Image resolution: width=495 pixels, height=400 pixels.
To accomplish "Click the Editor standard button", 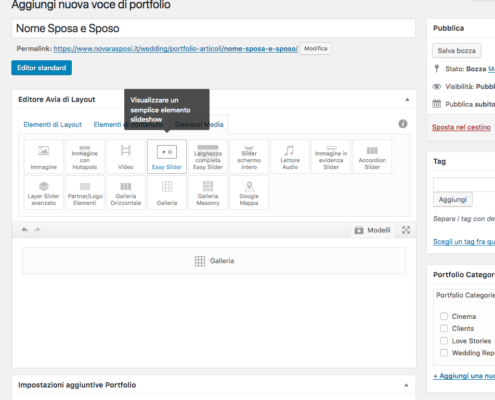I will [42, 68].
